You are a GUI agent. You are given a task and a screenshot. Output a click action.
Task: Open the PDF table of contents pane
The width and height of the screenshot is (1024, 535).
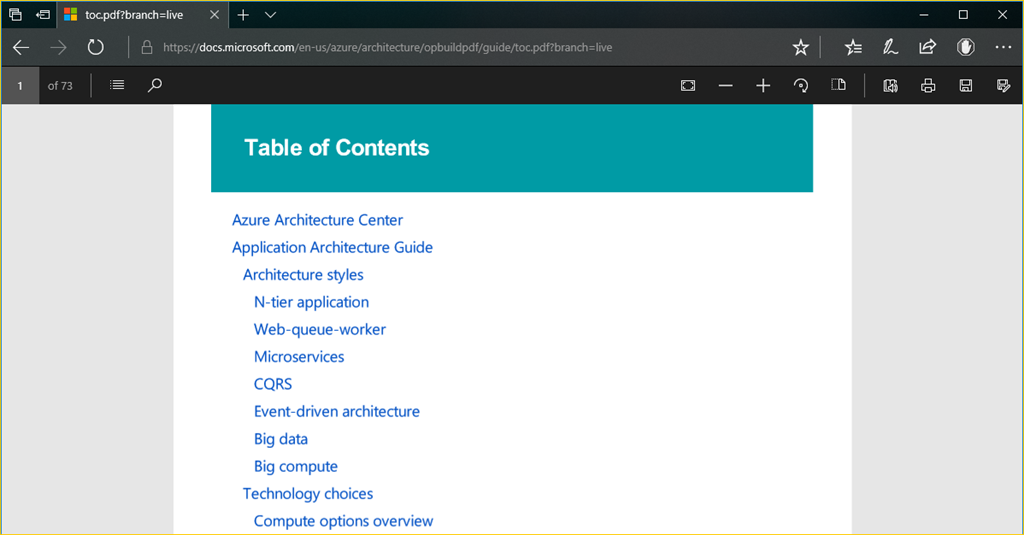pyautogui.click(x=117, y=86)
